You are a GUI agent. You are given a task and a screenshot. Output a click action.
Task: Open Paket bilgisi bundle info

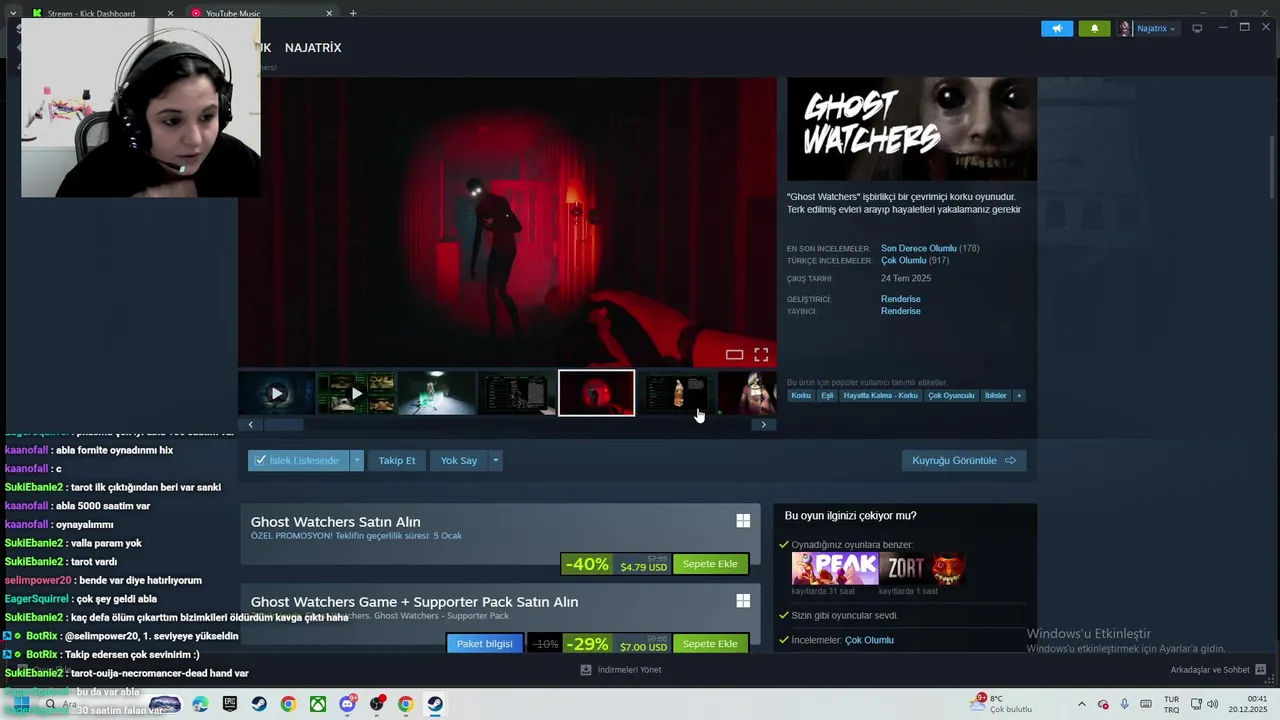484,644
